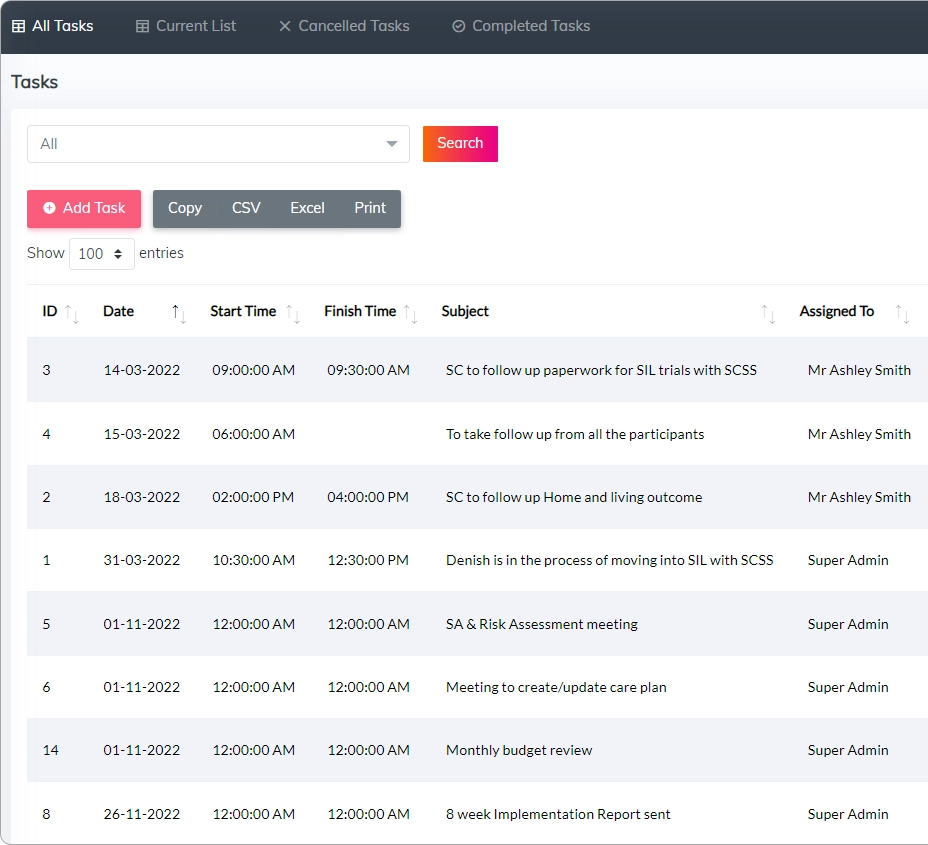Sort the table by ID column
This screenshot has height=845, width=928.
(72, 313)
